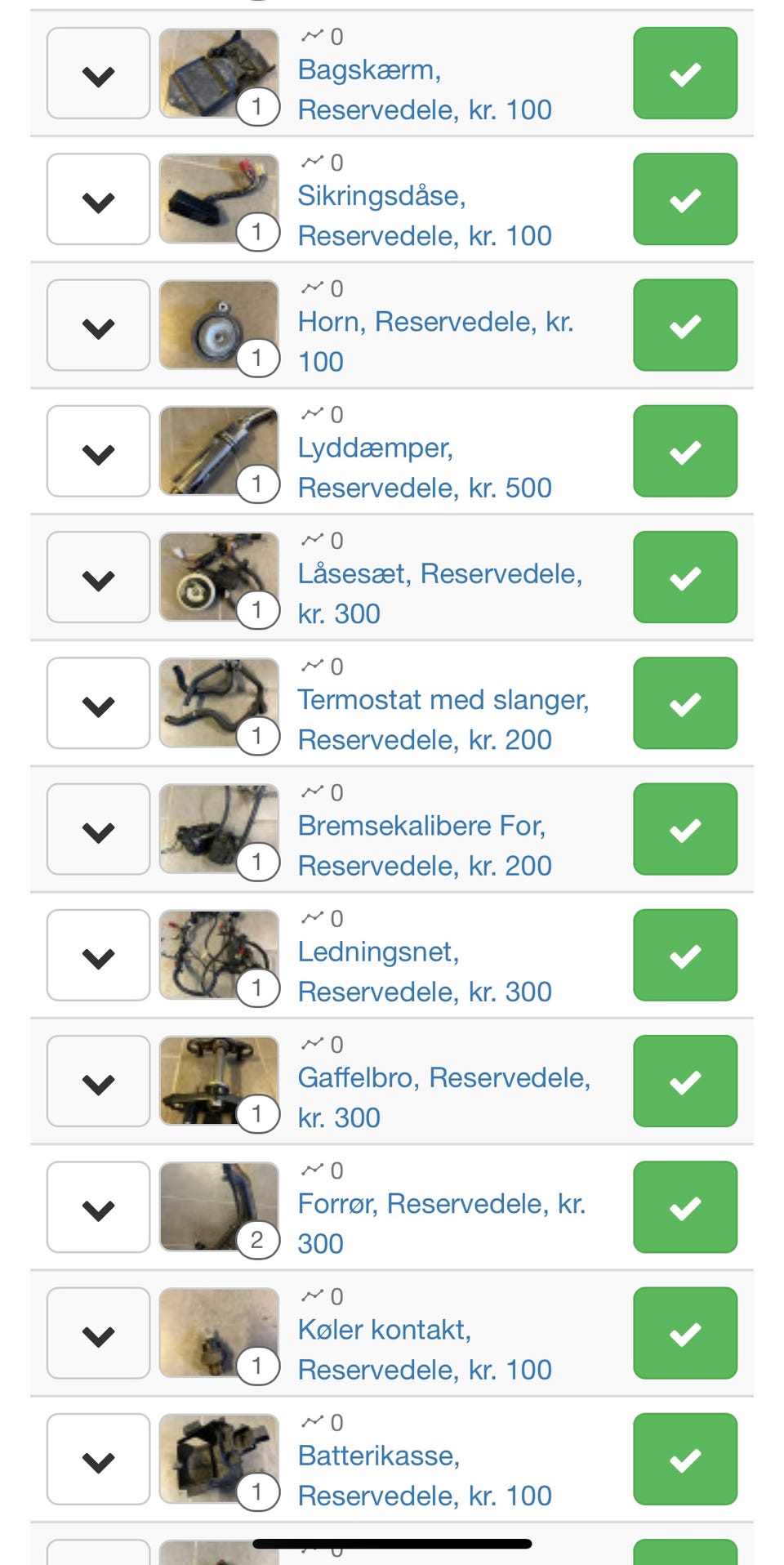Toggle green checkmark for Bagskærm listing
Image resolution: width=784 pixels, height=1565 pixels.
(x=685, y=74)
